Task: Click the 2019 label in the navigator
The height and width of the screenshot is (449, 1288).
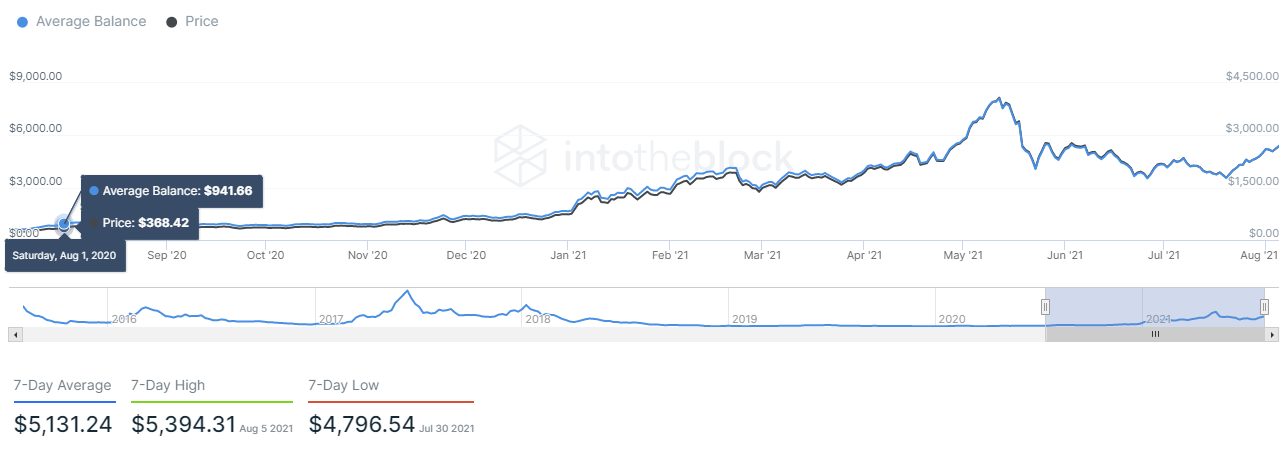Action: [744, 319]
